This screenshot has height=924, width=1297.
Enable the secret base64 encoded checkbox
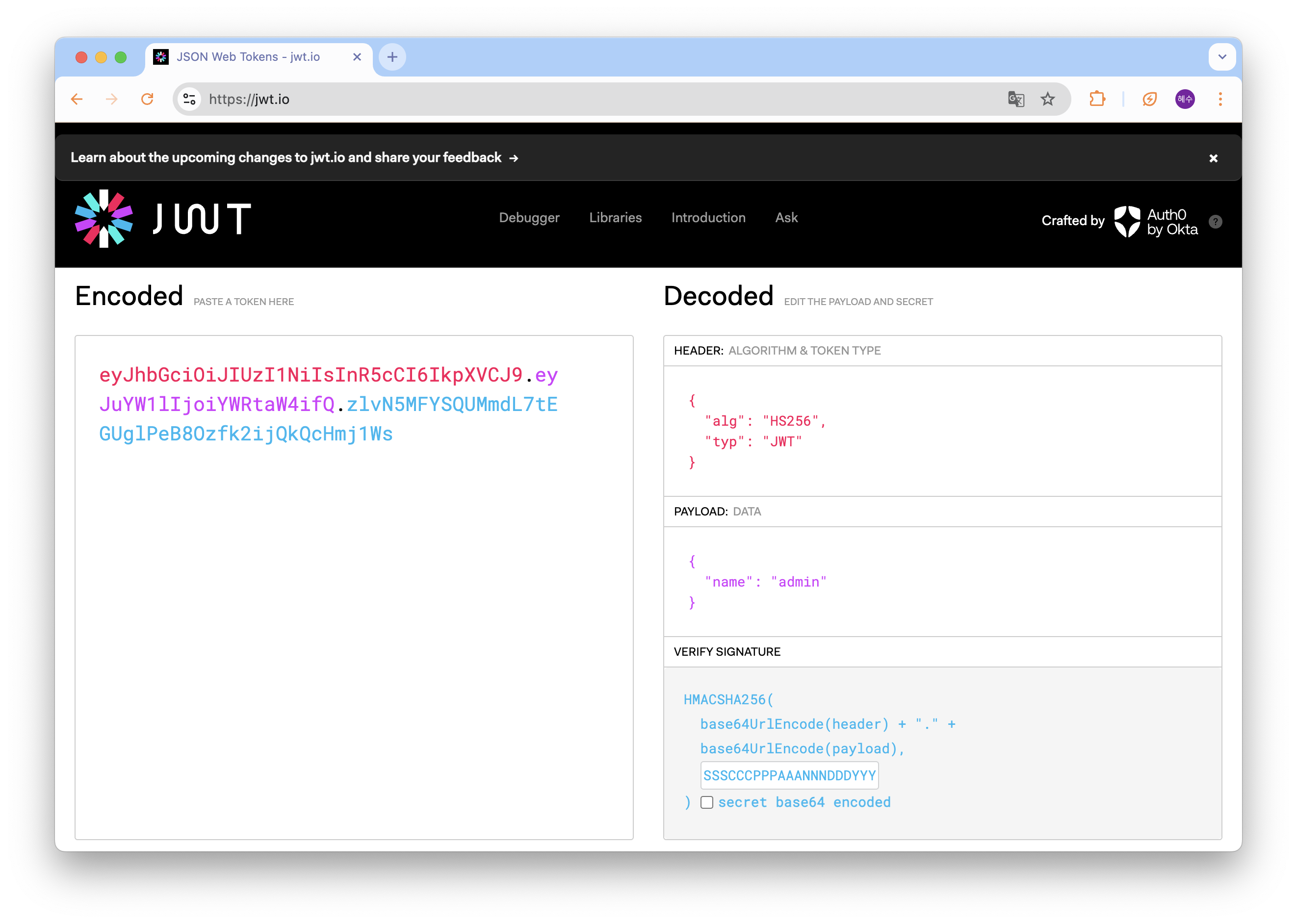(x=706, y=802)
